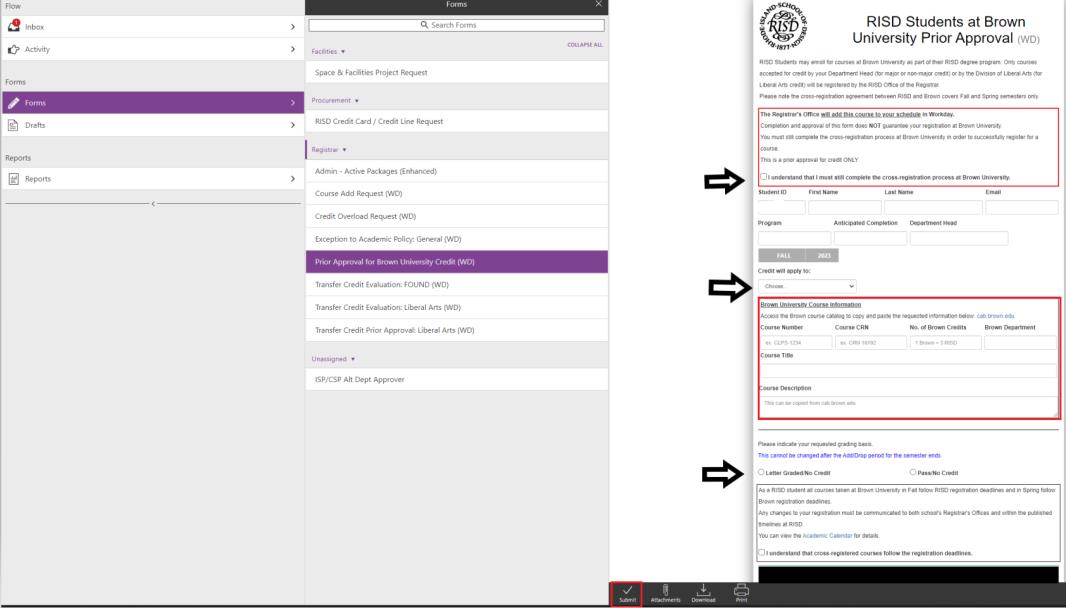This screenshot has height=608, width=1066.
Task: Select the Letter Graded/No Credit radio button
Action: [761, 473]
